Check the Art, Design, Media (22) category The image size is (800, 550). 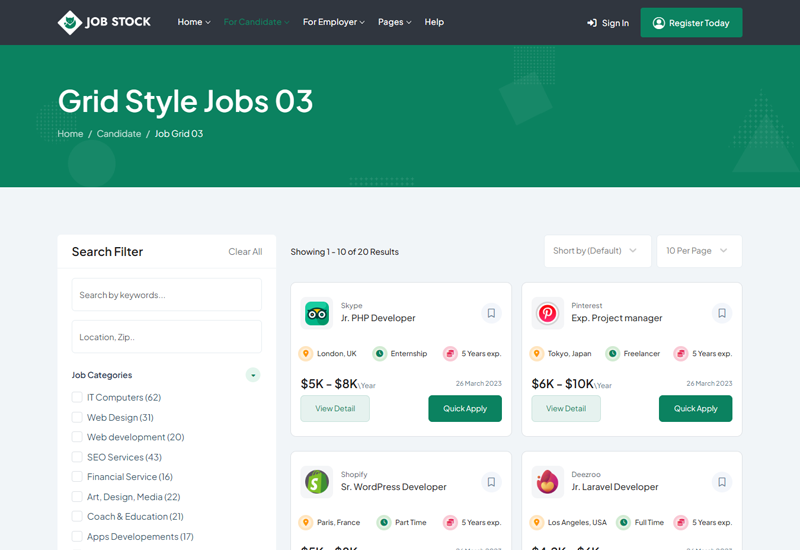point(77,496)
